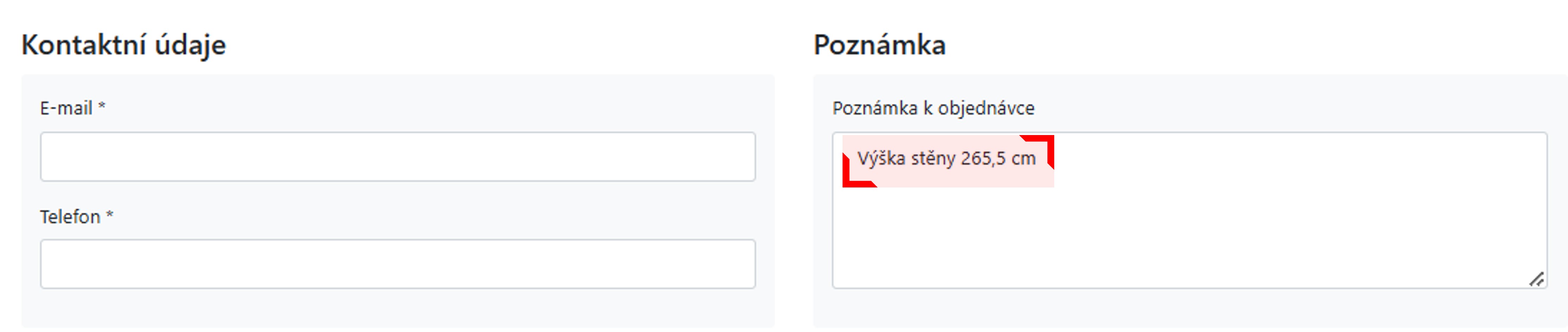The height and width of the screenshot is (332, 1568).
Task: Click the 'Poznámka k objednávce' label
Action: coord(933,108)
